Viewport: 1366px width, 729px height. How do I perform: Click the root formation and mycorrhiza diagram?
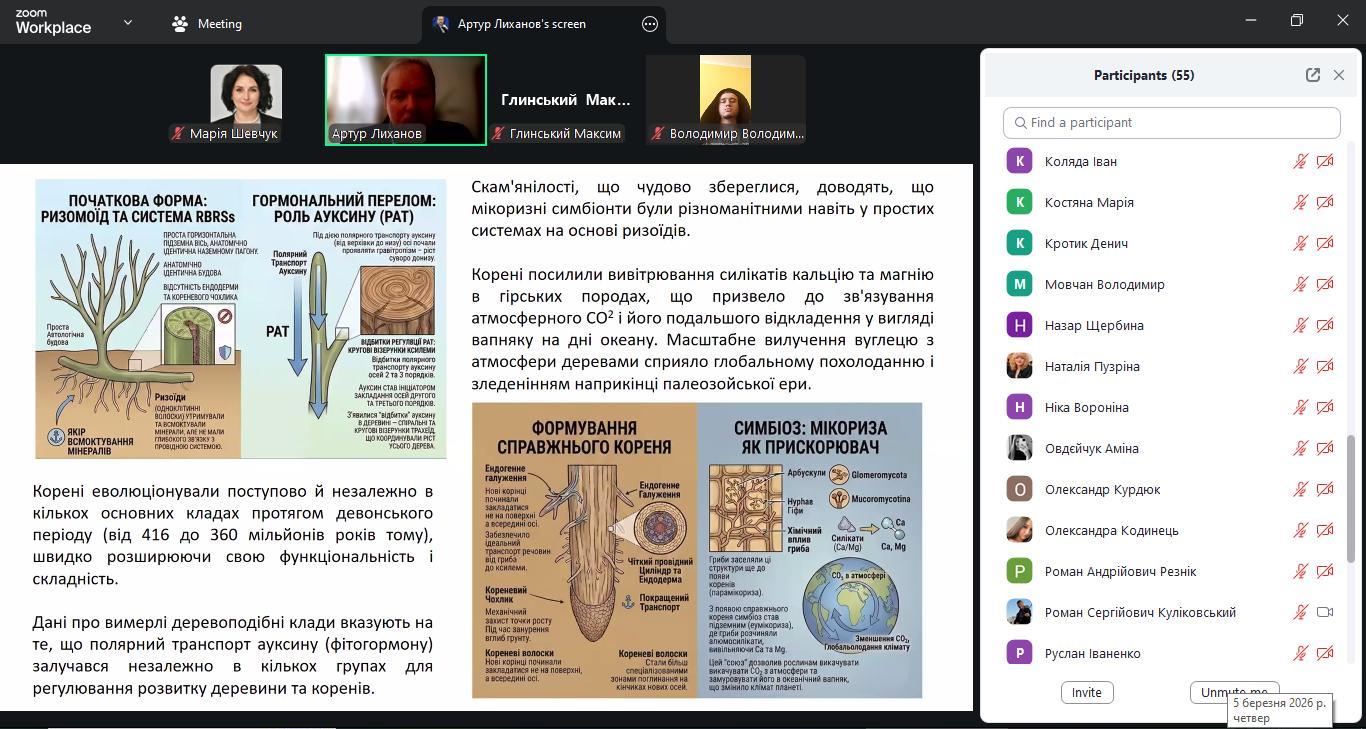pos(697,551)
